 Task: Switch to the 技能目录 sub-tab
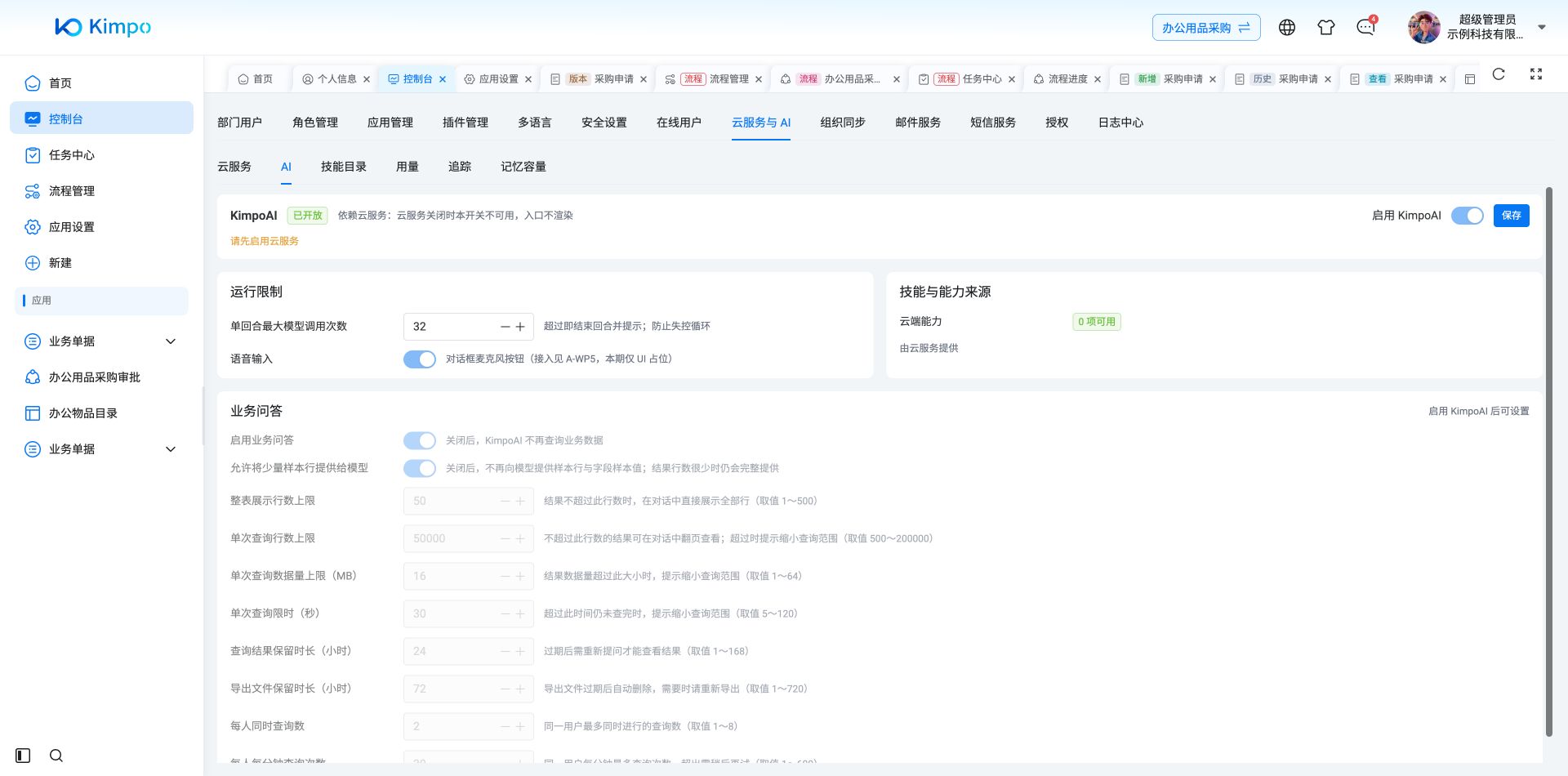pos(344,167)
